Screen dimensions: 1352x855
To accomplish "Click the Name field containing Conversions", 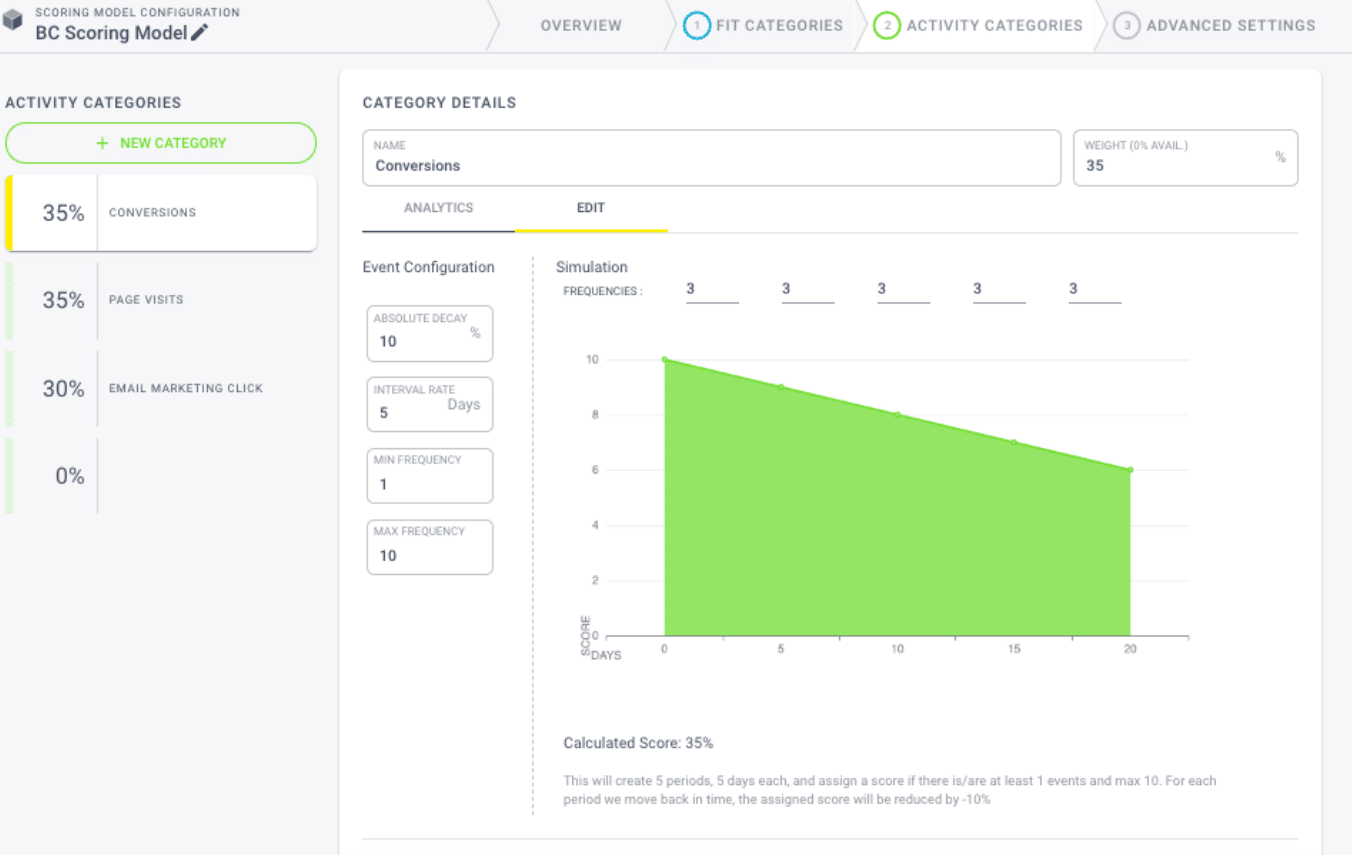I will coord(711,158).
